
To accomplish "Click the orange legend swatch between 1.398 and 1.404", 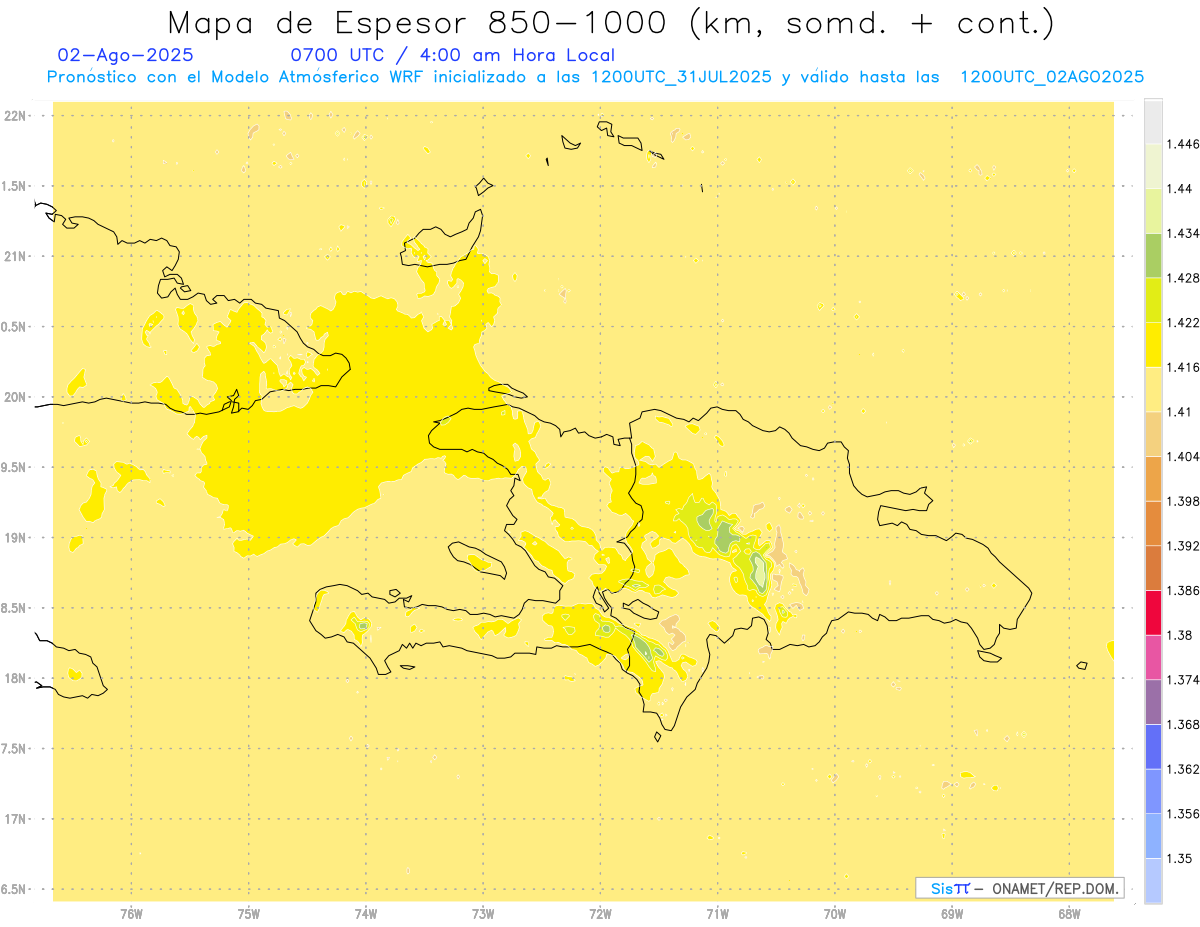I will click(x=1153, y=479).
